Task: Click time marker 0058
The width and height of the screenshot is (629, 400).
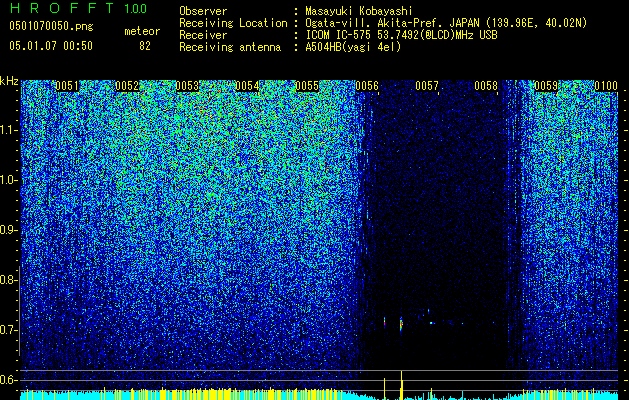Action: (x=486, y=86)
